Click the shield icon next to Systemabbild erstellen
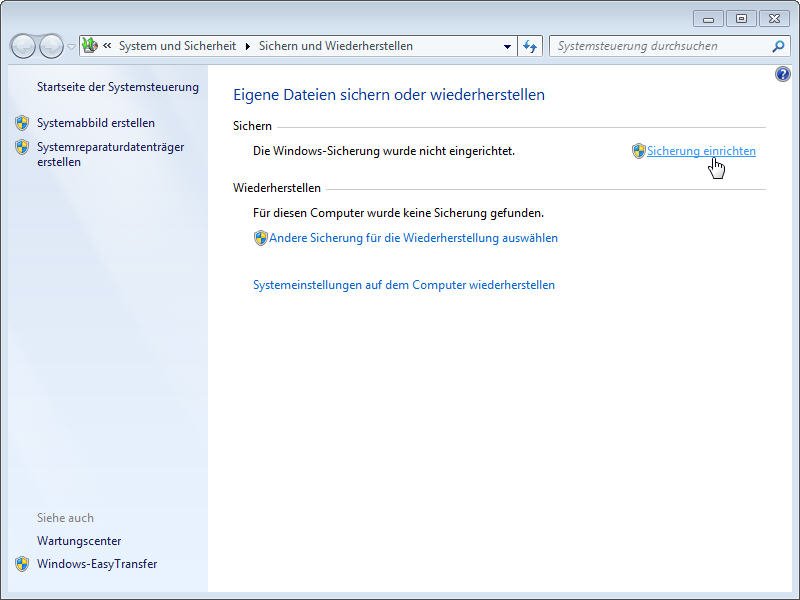800x600 pixels. click(23, 124)
